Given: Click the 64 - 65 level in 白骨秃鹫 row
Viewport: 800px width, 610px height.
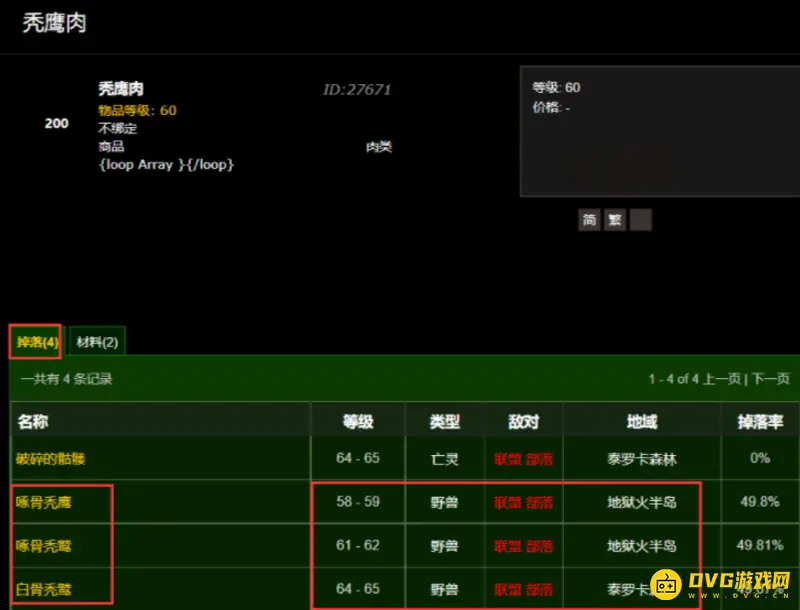Looking at the screenshot, I should 358,589.
